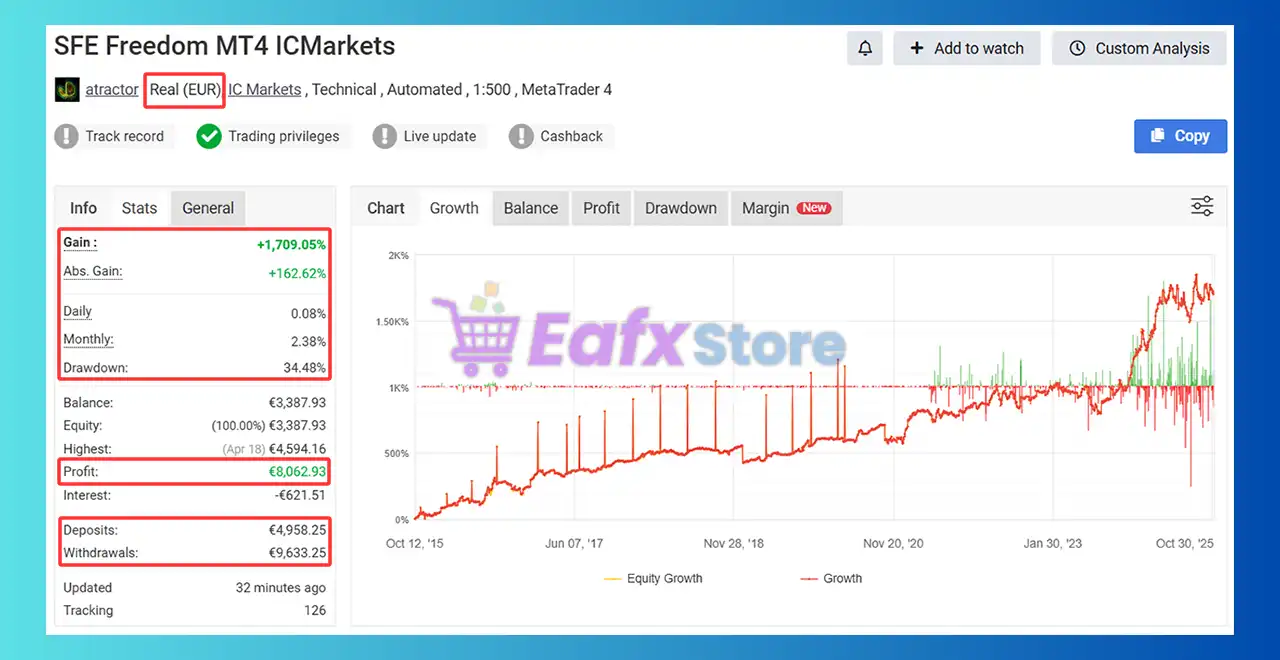Click the Trading privileges green checkmark
Screen dimensions: 1280x660
pyautogui.click(x=209, y=136)
